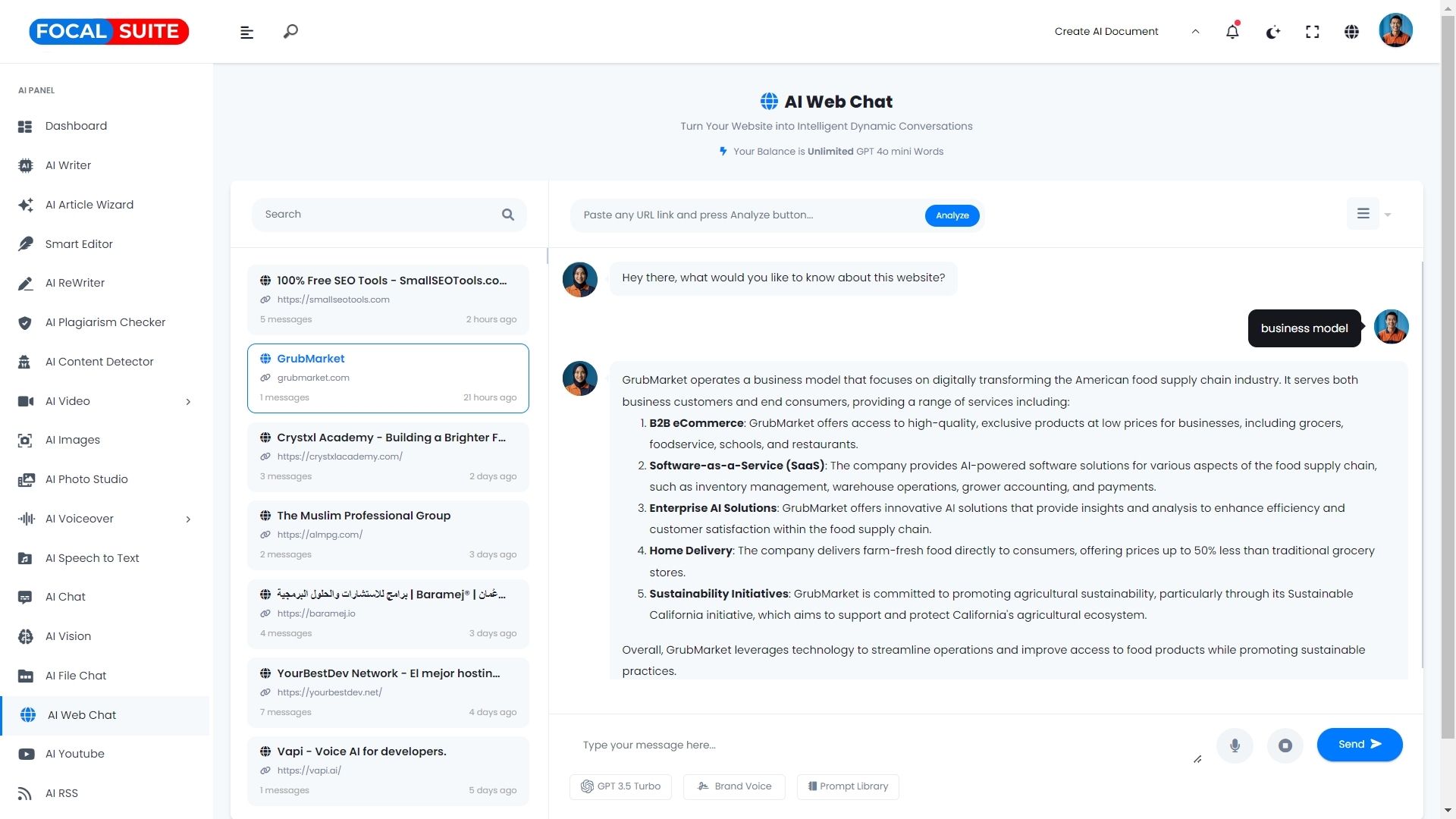The height and width of the screenshot is (819, 1456).
Task: Click the conversation search magnifier icon
Action: point(508,215)
